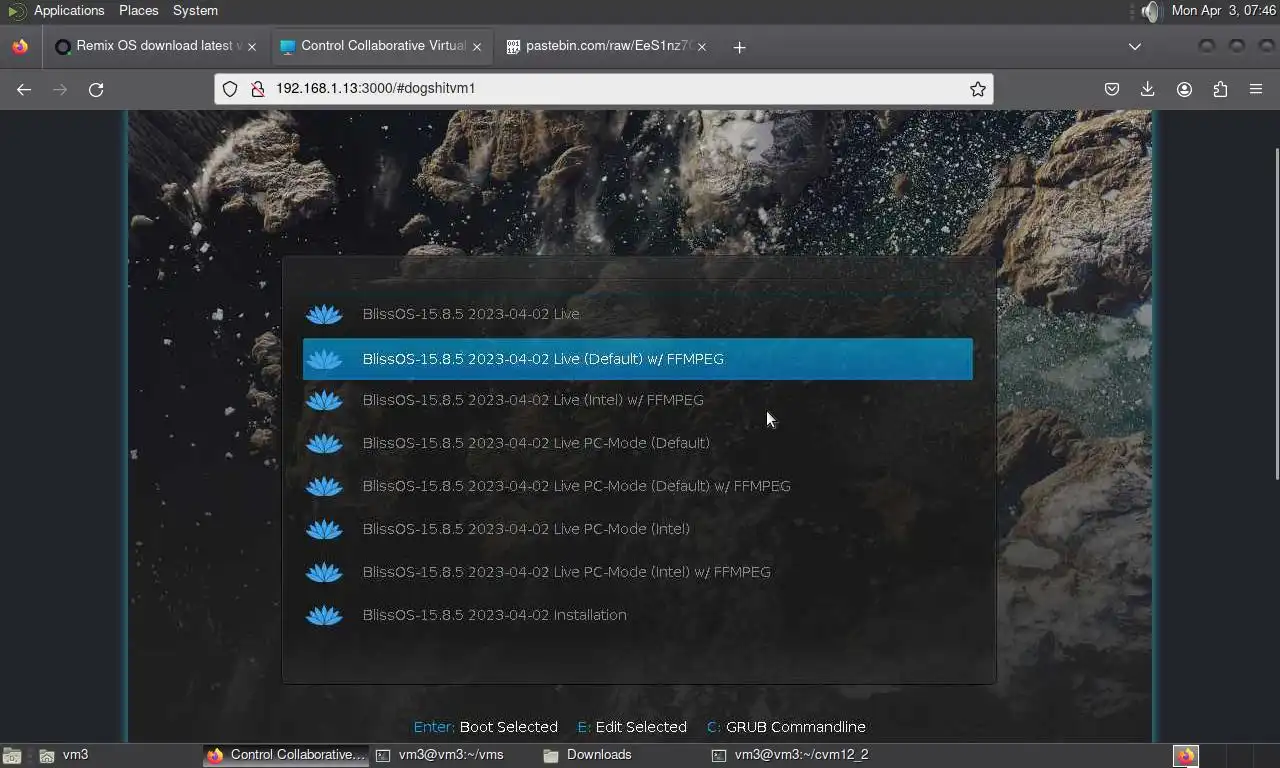Click the lotus icon beside the first Live entry
1280x768 pixels.
point(324,314)
